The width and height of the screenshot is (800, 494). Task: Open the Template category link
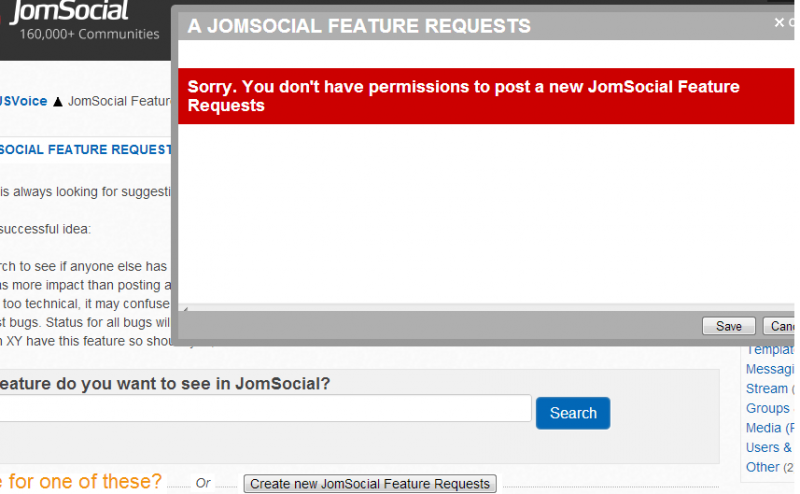click(x=770, y=350)
